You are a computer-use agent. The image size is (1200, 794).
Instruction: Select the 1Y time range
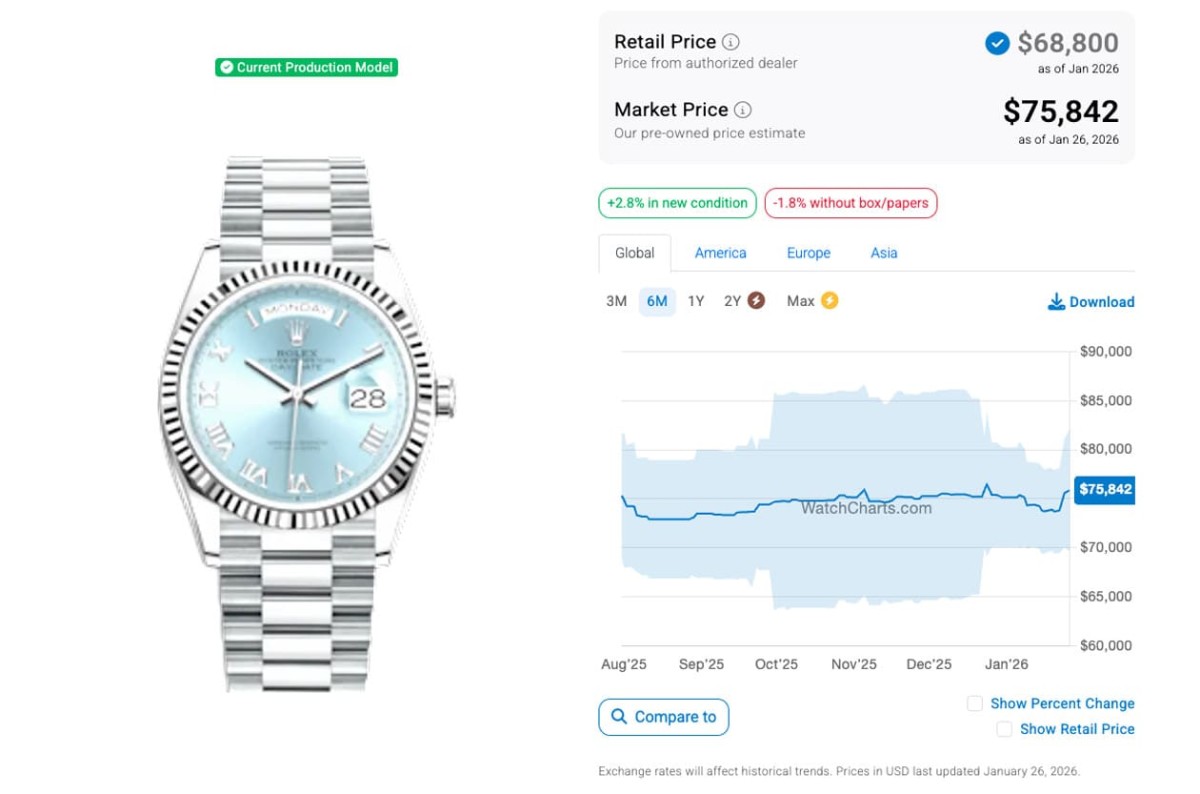(x=696, y=301)
